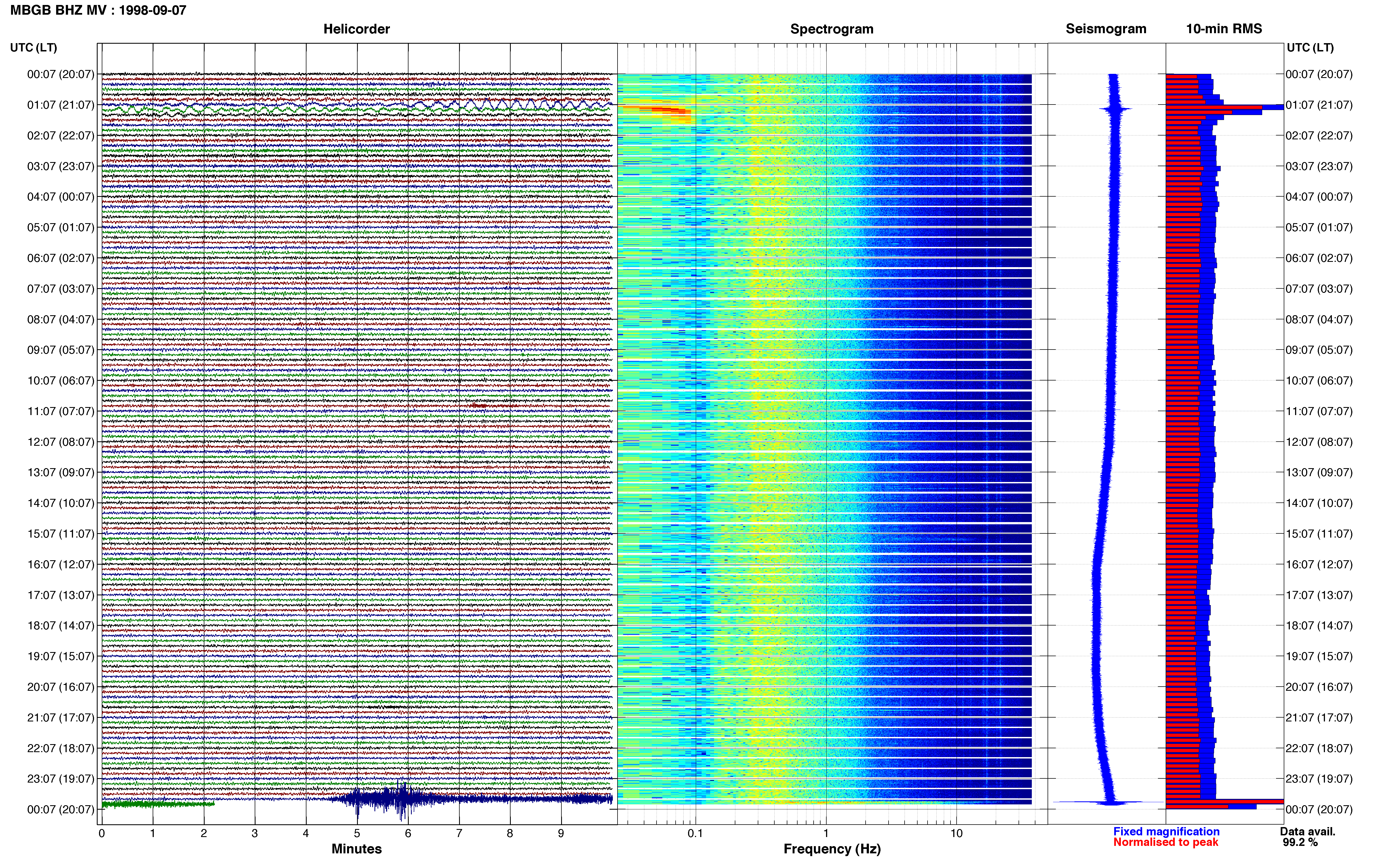Image resolution: width=1388 pixels, height=868 pixels.
Task: Click the Seismogram column heading
Action: tap(1106, 29)
